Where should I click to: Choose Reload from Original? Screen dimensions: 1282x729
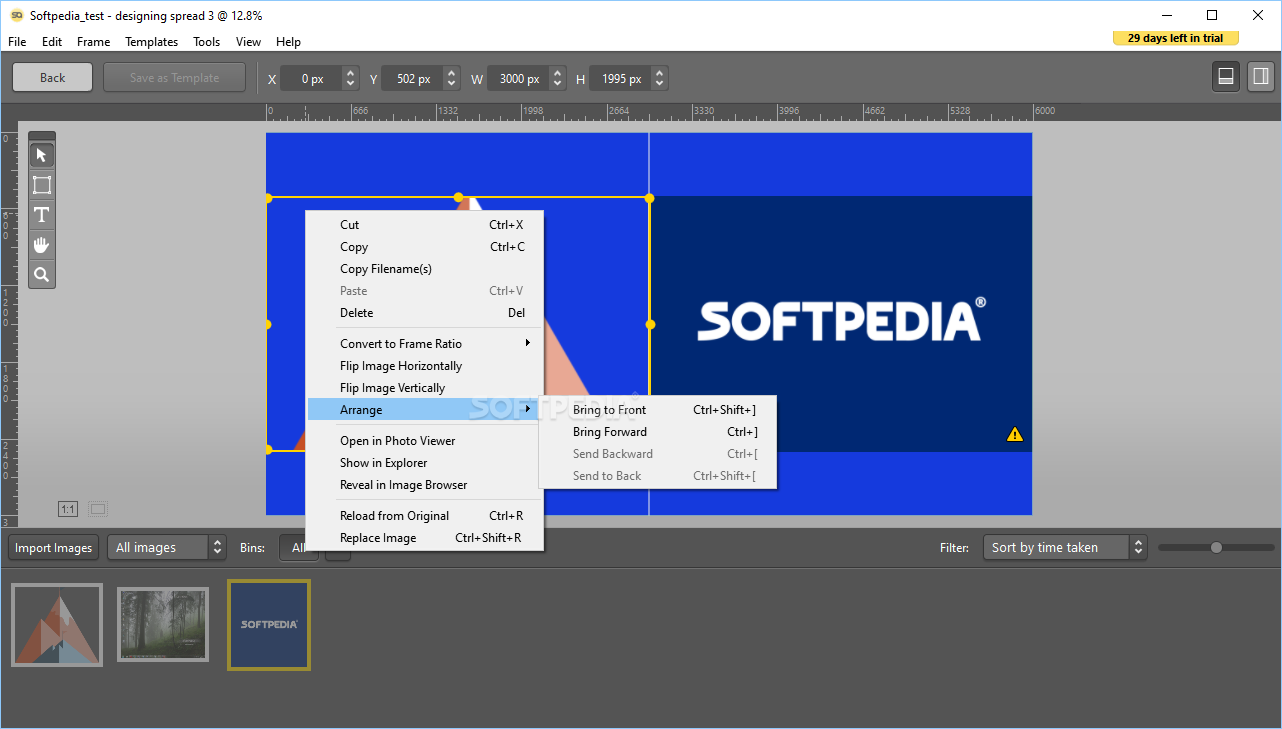coord(425,516)
